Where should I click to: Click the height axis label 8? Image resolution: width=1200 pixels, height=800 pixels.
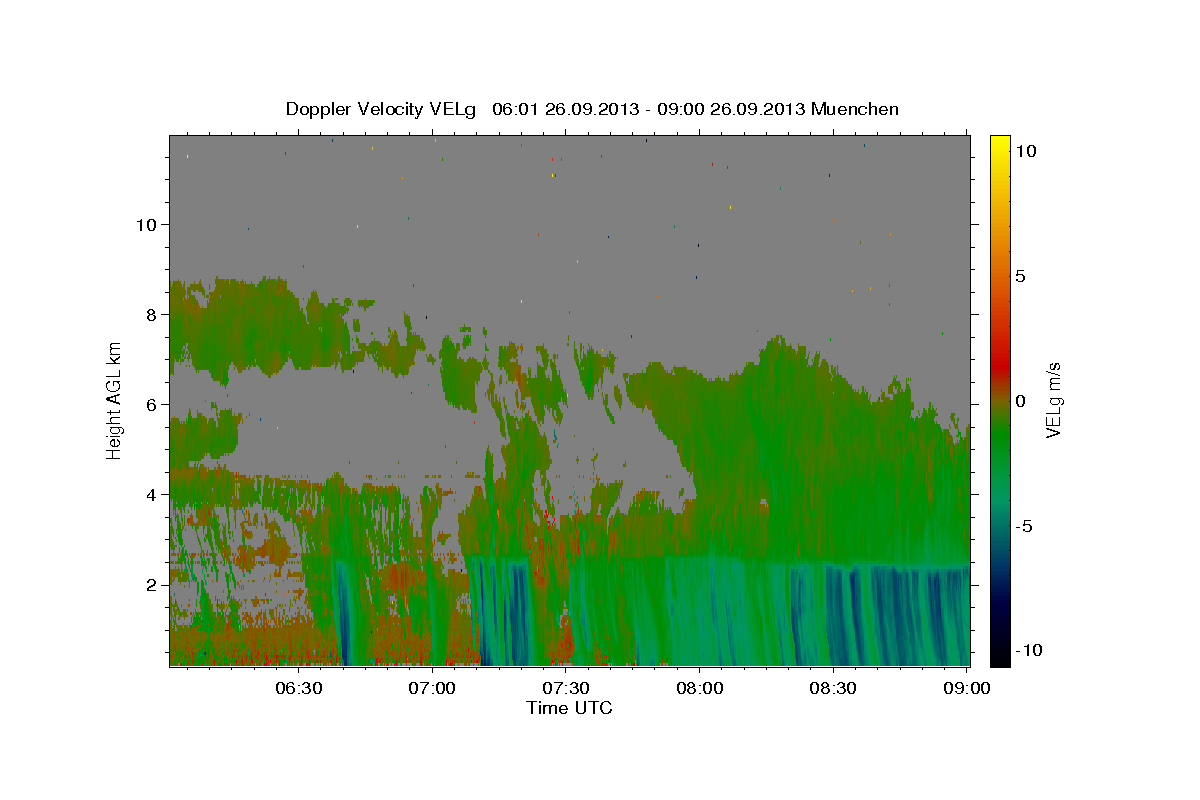click(150, 314)
